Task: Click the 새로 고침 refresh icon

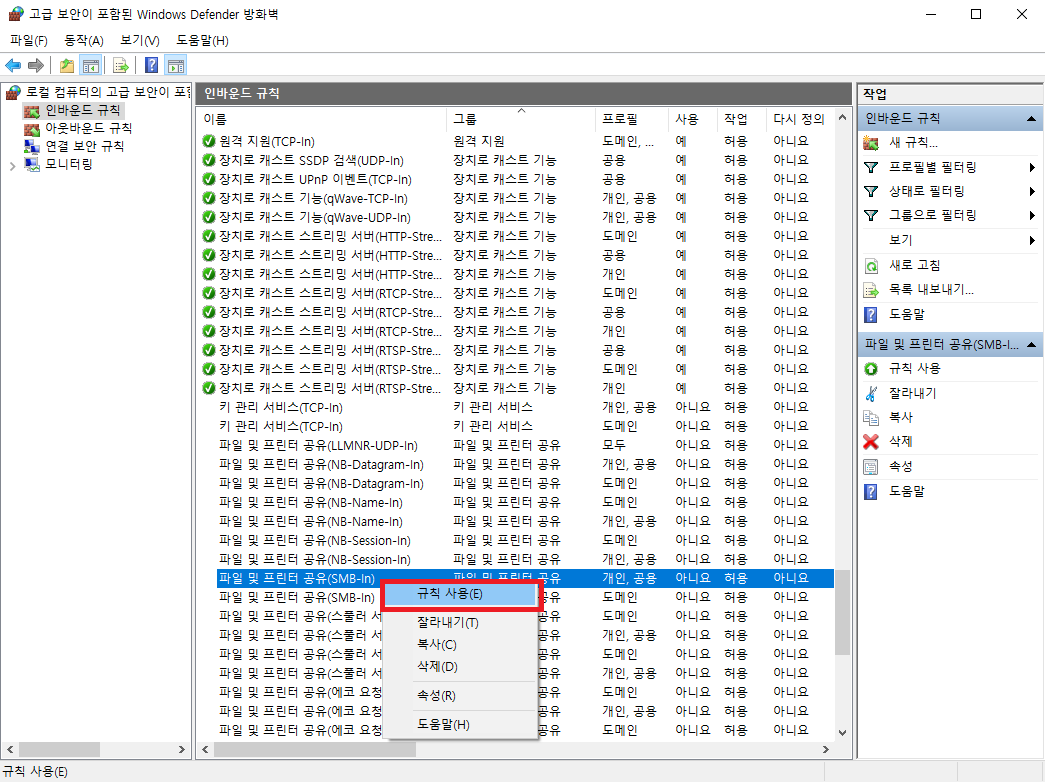Action: point(871,266)
